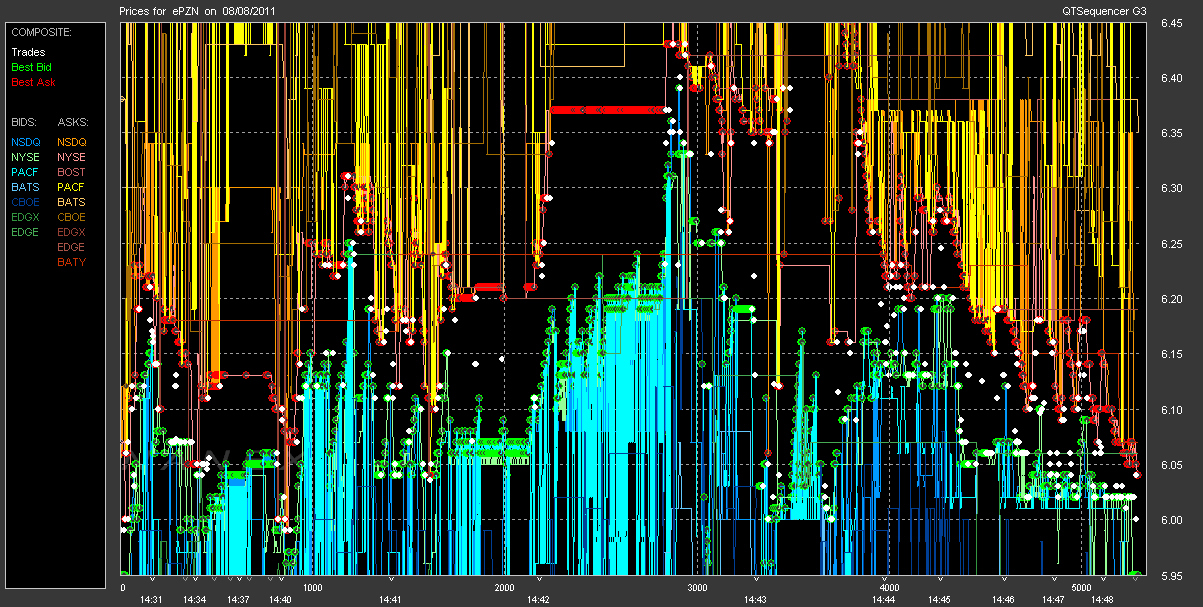Viewport: 1203px width, 607px height.
Task: Pick PACF under the BIDS column
Action: tap(26, 172)
